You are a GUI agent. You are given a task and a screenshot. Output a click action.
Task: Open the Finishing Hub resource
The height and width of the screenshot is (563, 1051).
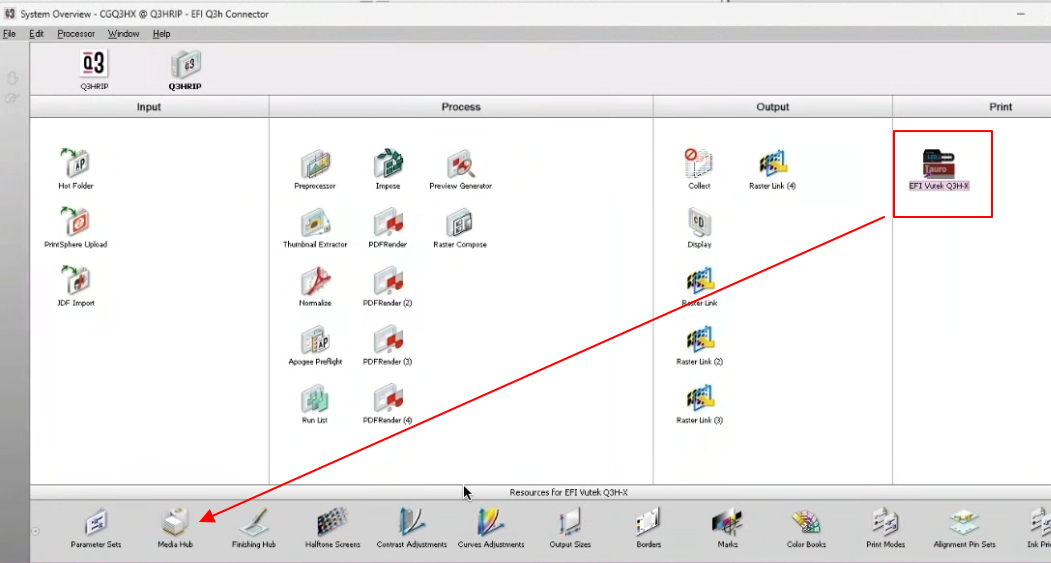(253, 522)
